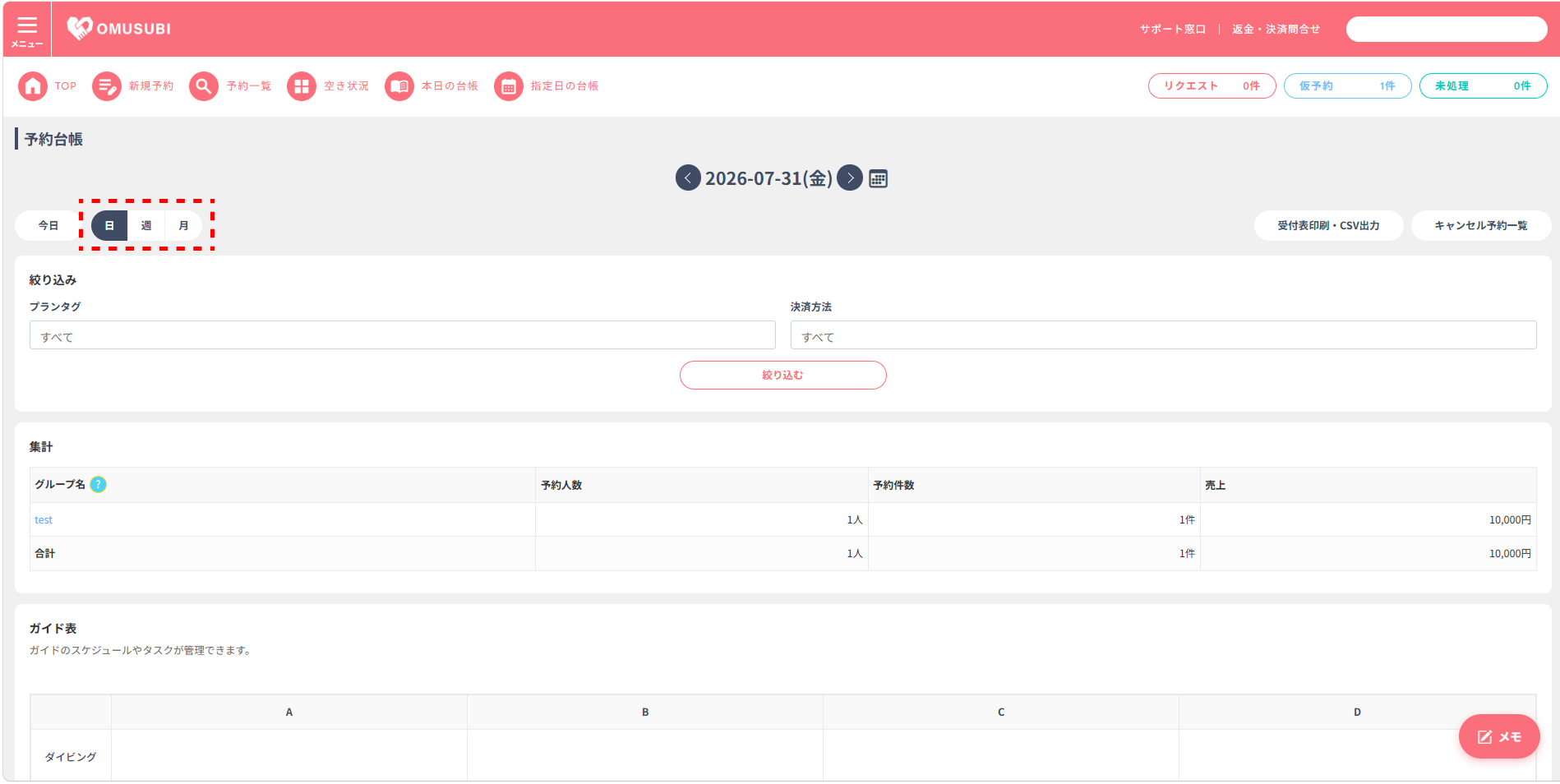Viewport: 1560px width, 784px height.
Task: Click the ダイビング row label
Action: click(x=71, y=756)
